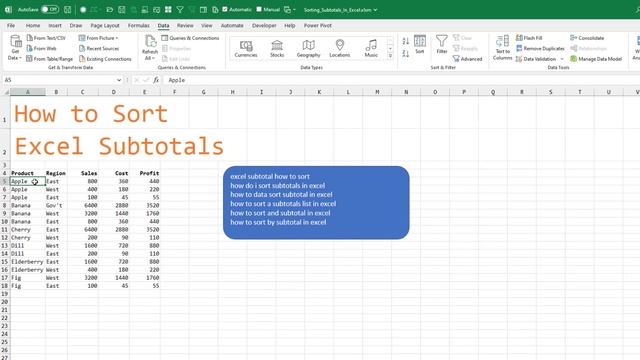This screenshot has height=360, width=640.
Task: Click the Cherry cell in row 11
Action: (28, 230)
